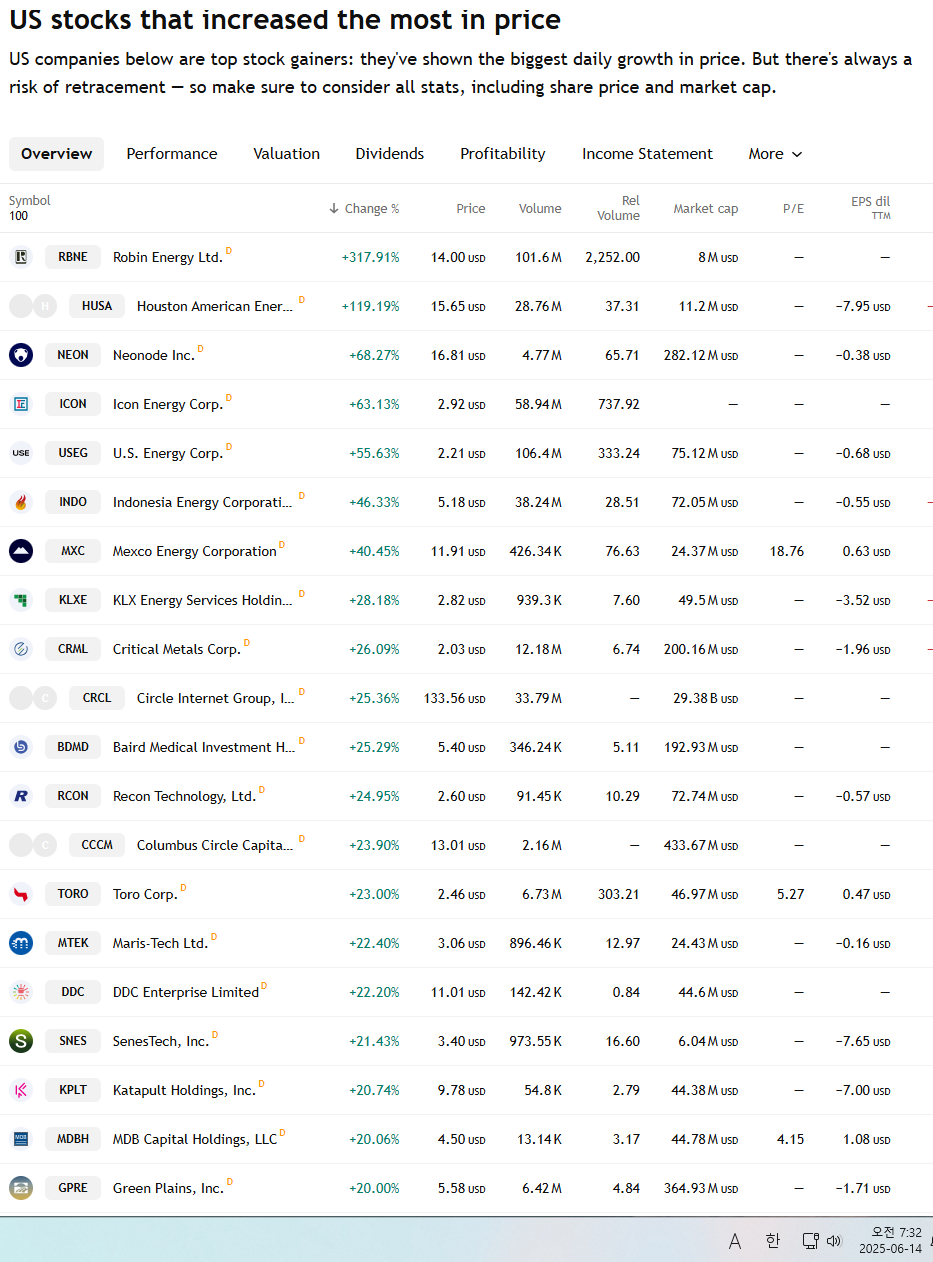The image size is (933, 1262).
Task: Click the 2,252.00 relative volume cell
Action: pyautogui.click(x=613, y=257)
